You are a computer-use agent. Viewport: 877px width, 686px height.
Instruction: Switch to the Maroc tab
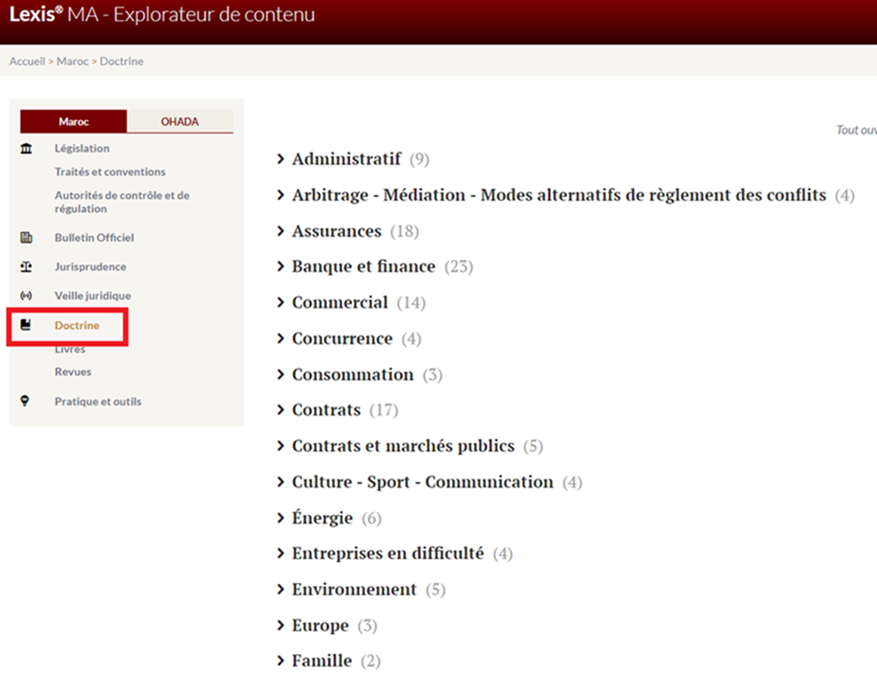(73, 121)
